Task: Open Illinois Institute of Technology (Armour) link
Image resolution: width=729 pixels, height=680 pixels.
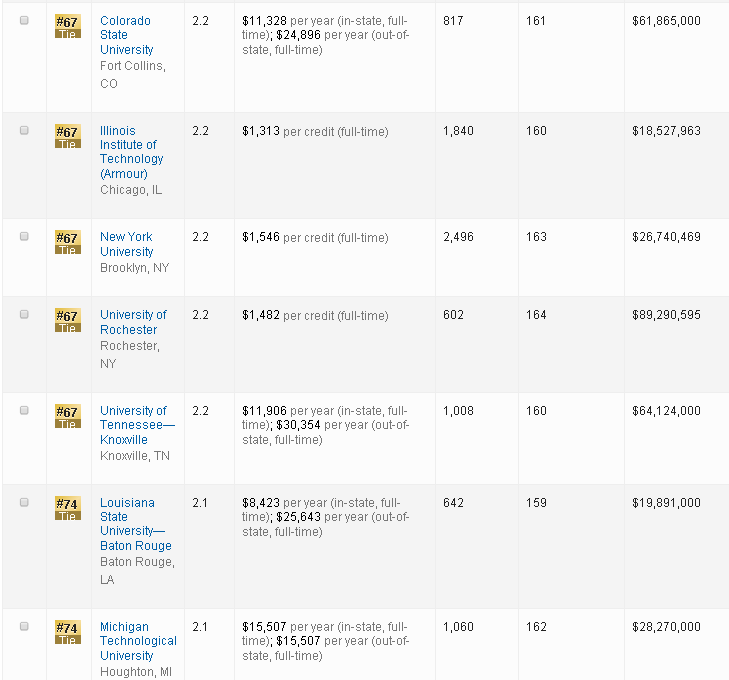Action: tap(131, 152)
